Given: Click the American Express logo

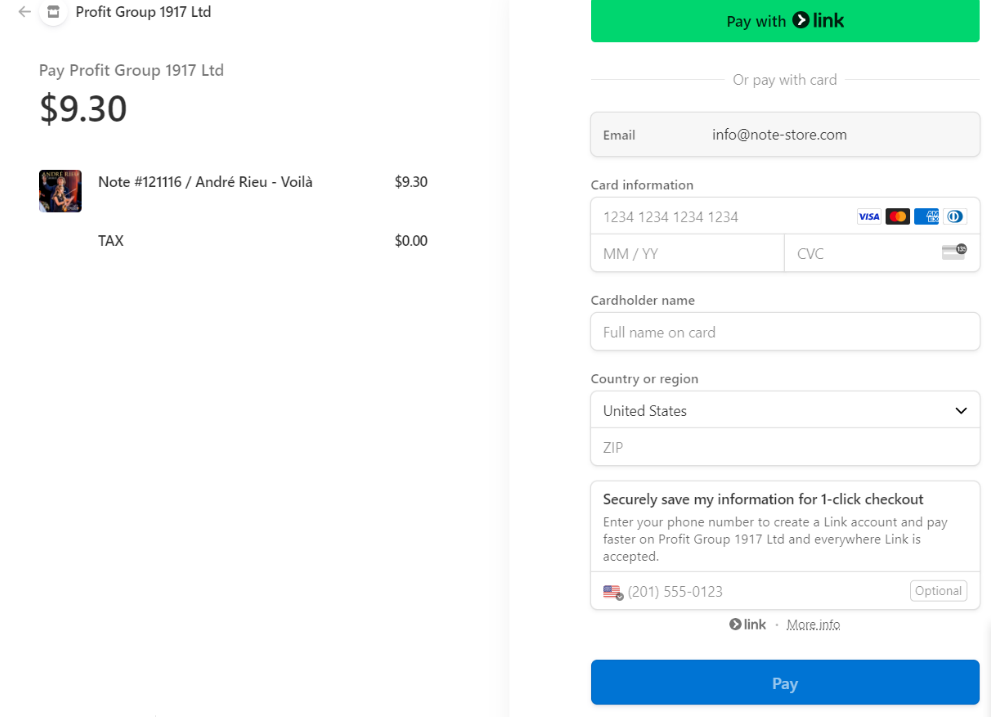Looking at the screenshot, I should tap(926, 217).
